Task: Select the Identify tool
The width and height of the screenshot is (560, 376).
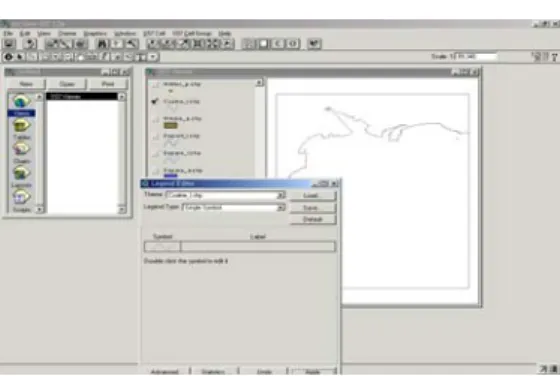Action: (8, 57)
